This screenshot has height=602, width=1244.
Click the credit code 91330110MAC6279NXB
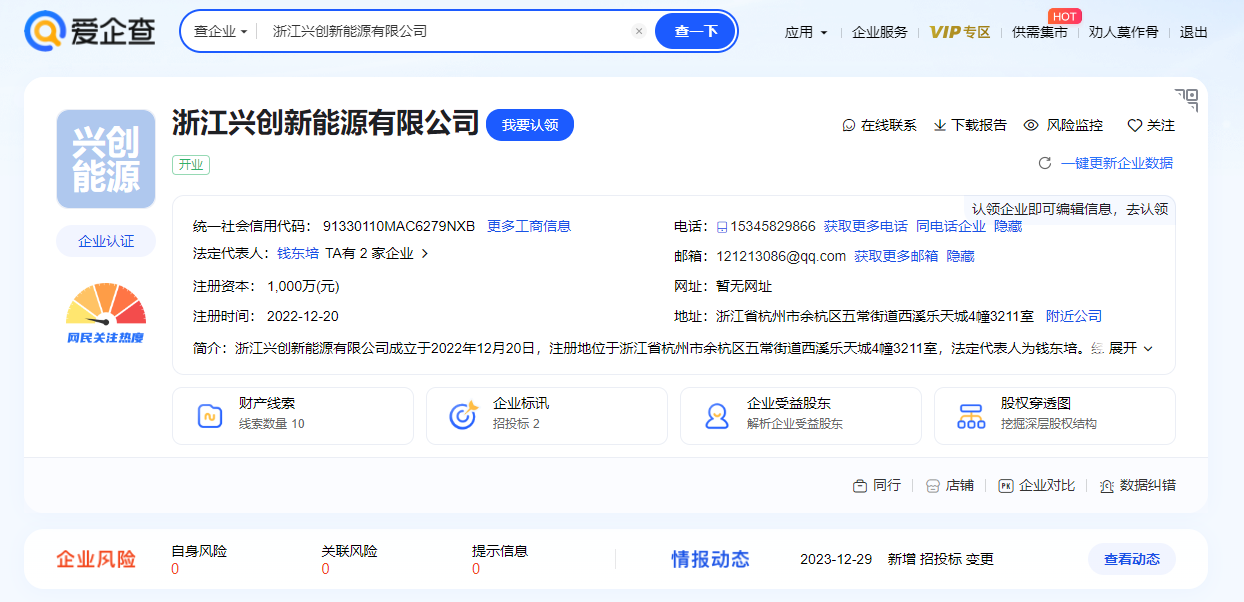pos(399,226)
